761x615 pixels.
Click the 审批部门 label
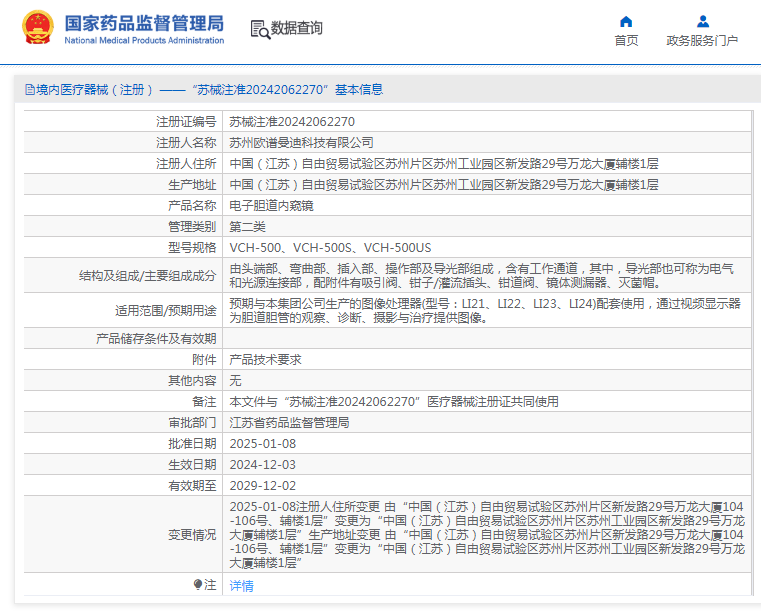(192, 422)
